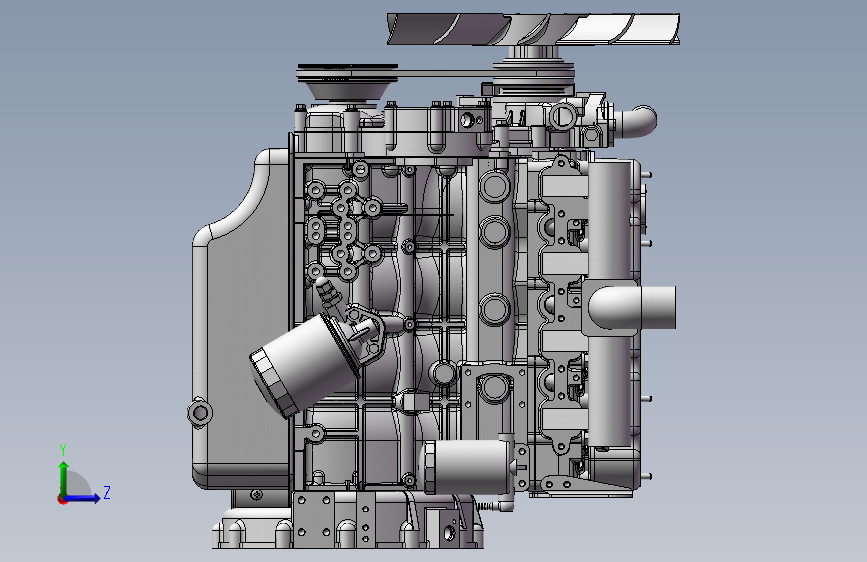Select the drive belt between the pulleys
Screen dimensions: 867x562
pyautogui.click(x=445, y=73)
